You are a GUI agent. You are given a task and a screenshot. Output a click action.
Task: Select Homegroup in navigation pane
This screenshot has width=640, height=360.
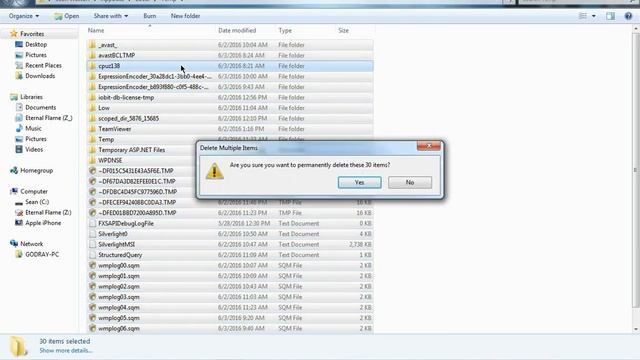pos(37,171)
